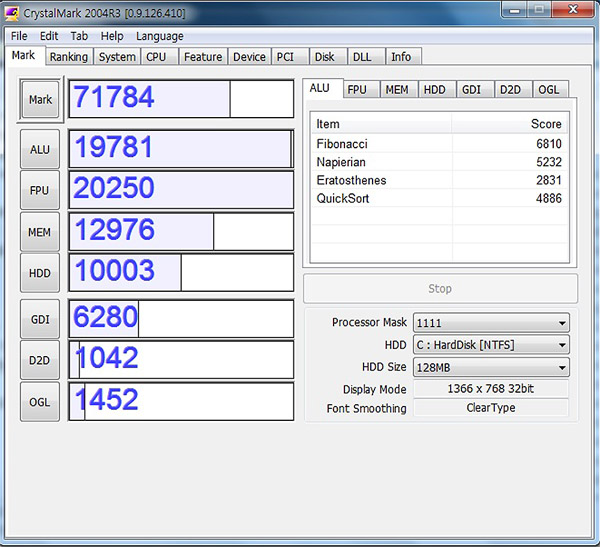
Task: Open the HDD drive dropdown
Action: click(491, 345)
